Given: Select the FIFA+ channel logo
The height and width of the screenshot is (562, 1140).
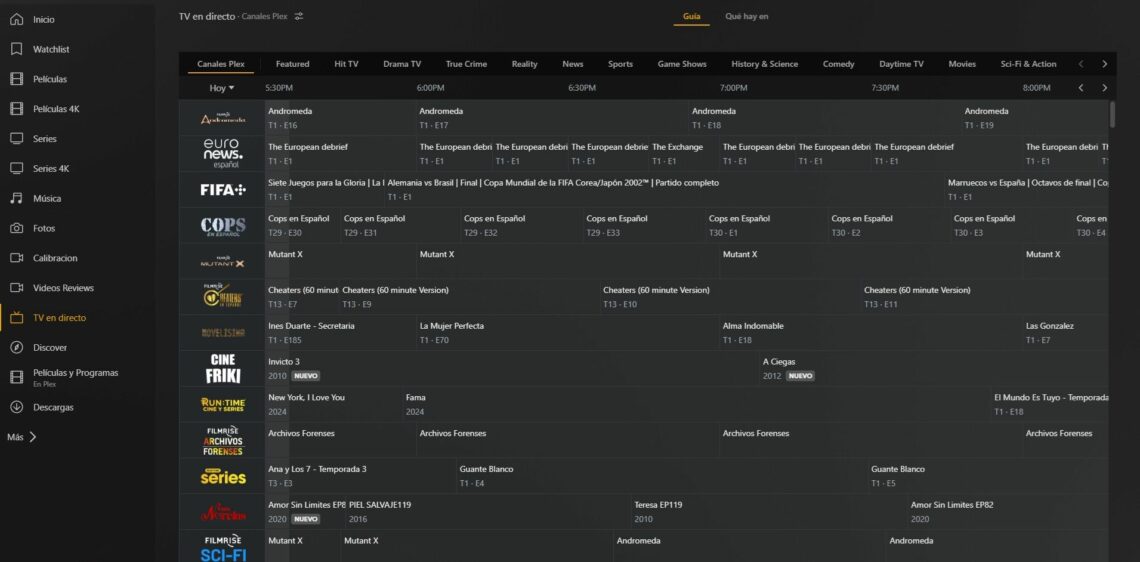Looking at the screenshot, I should [x=222, y=189].
